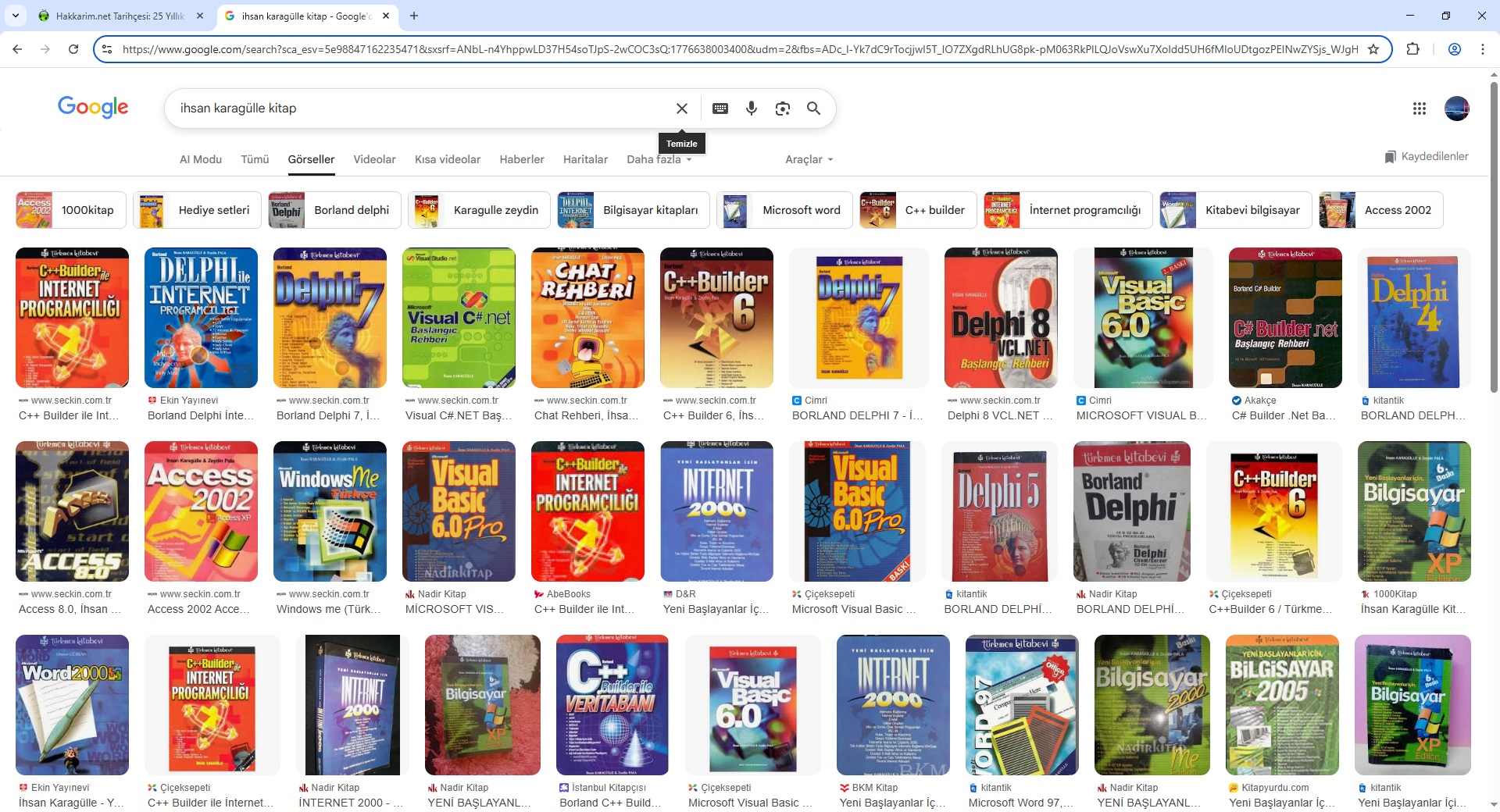Switch to the Haberler tab
Screen dimensions: 1500x812
pos(521,159)
